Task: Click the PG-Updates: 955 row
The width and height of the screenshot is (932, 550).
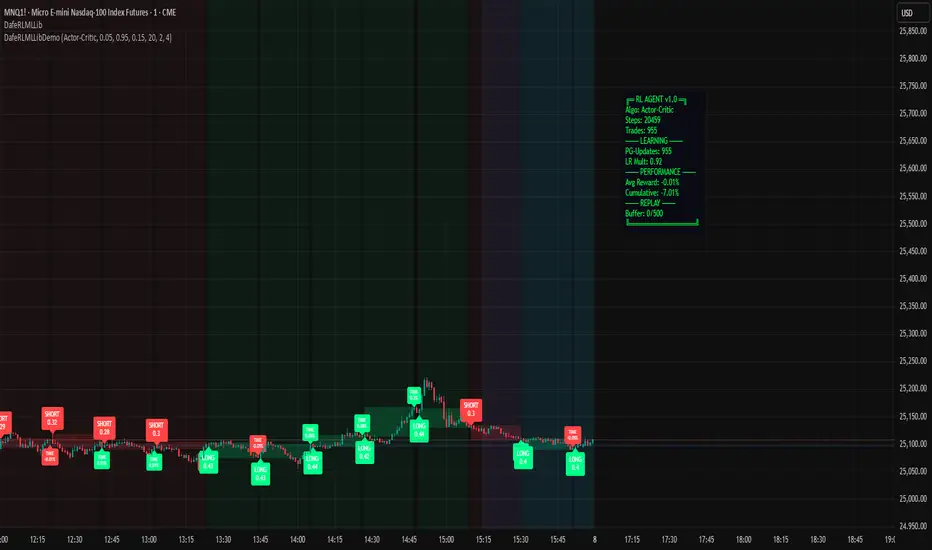Action: tap(648, 151)
